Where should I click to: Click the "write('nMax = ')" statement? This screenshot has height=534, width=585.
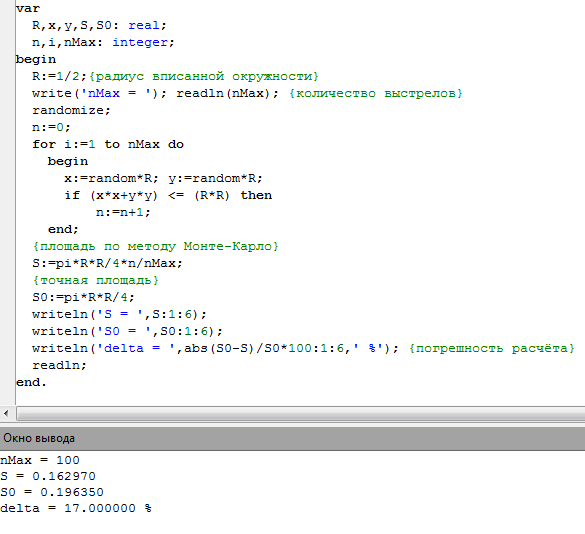[x=99, y=93]
